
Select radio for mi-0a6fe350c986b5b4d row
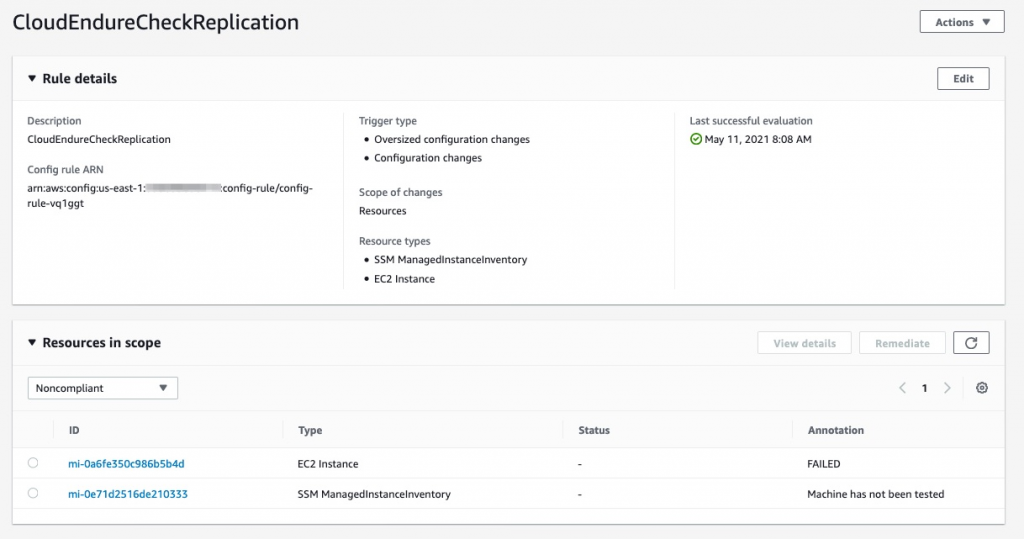(33, 463)
